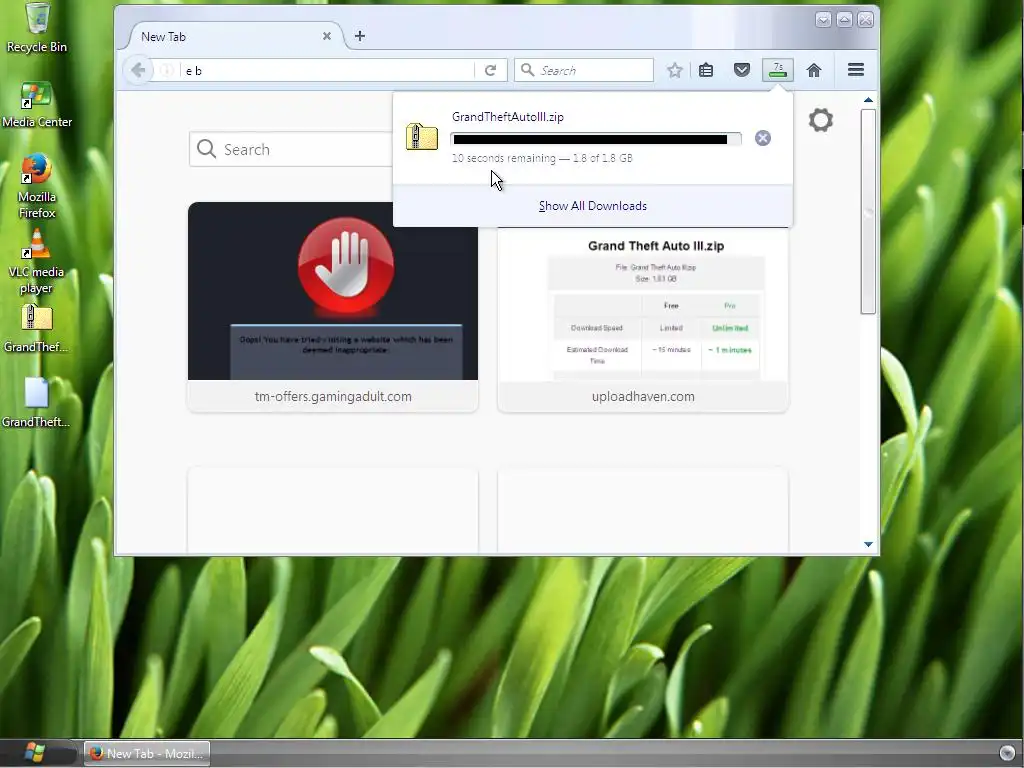This screenshot has width=1024, height=768.
Task: Click the vertical scrollbar thumb
Action: pos(868,212)
